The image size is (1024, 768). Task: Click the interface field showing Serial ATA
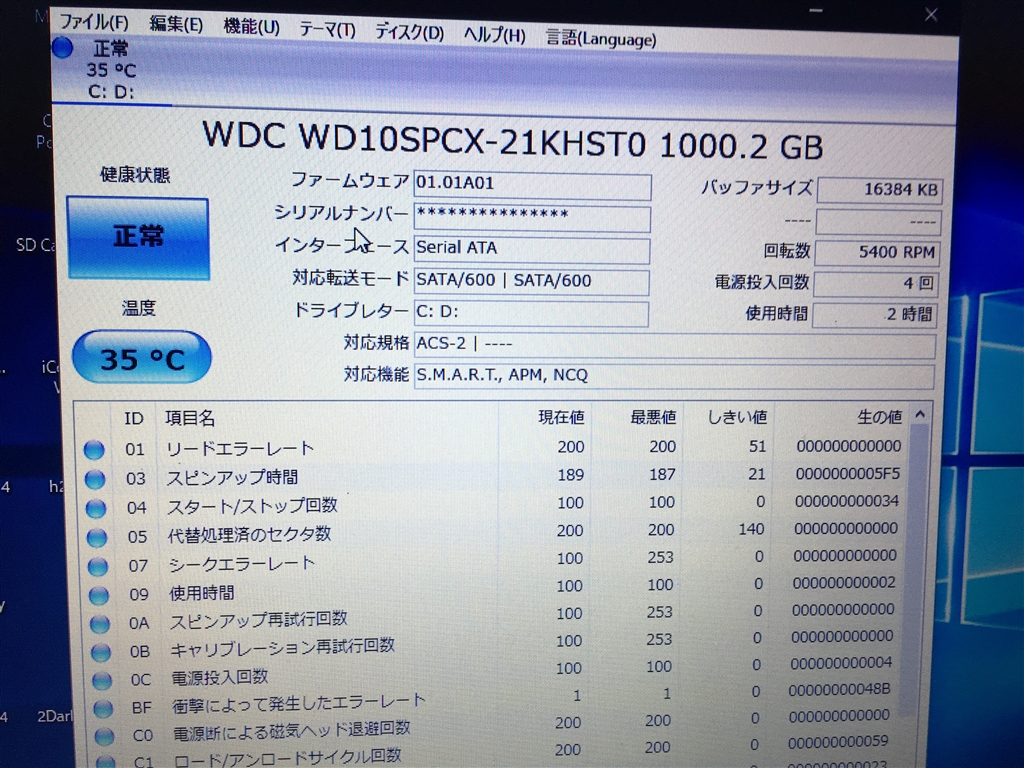532,249
